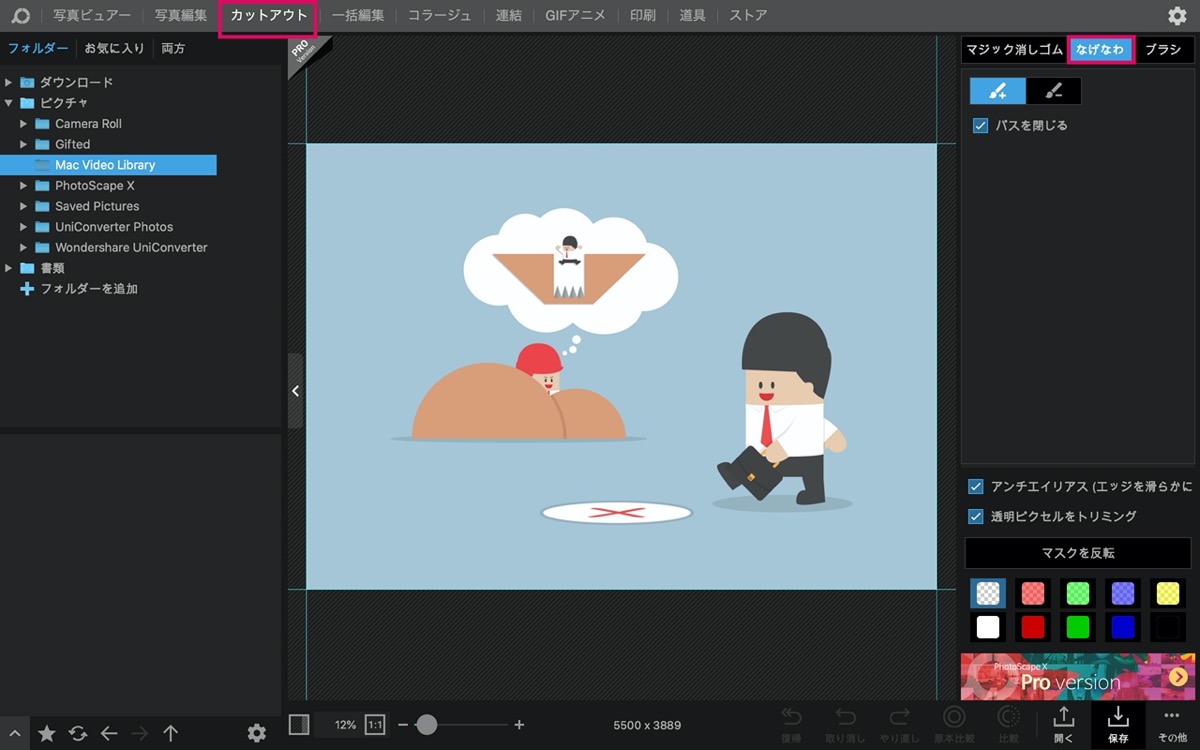This screenshot has height=750, width=1200.
Task: Select the lasso subtract brush mode
Action: [x=1053, y=91]
